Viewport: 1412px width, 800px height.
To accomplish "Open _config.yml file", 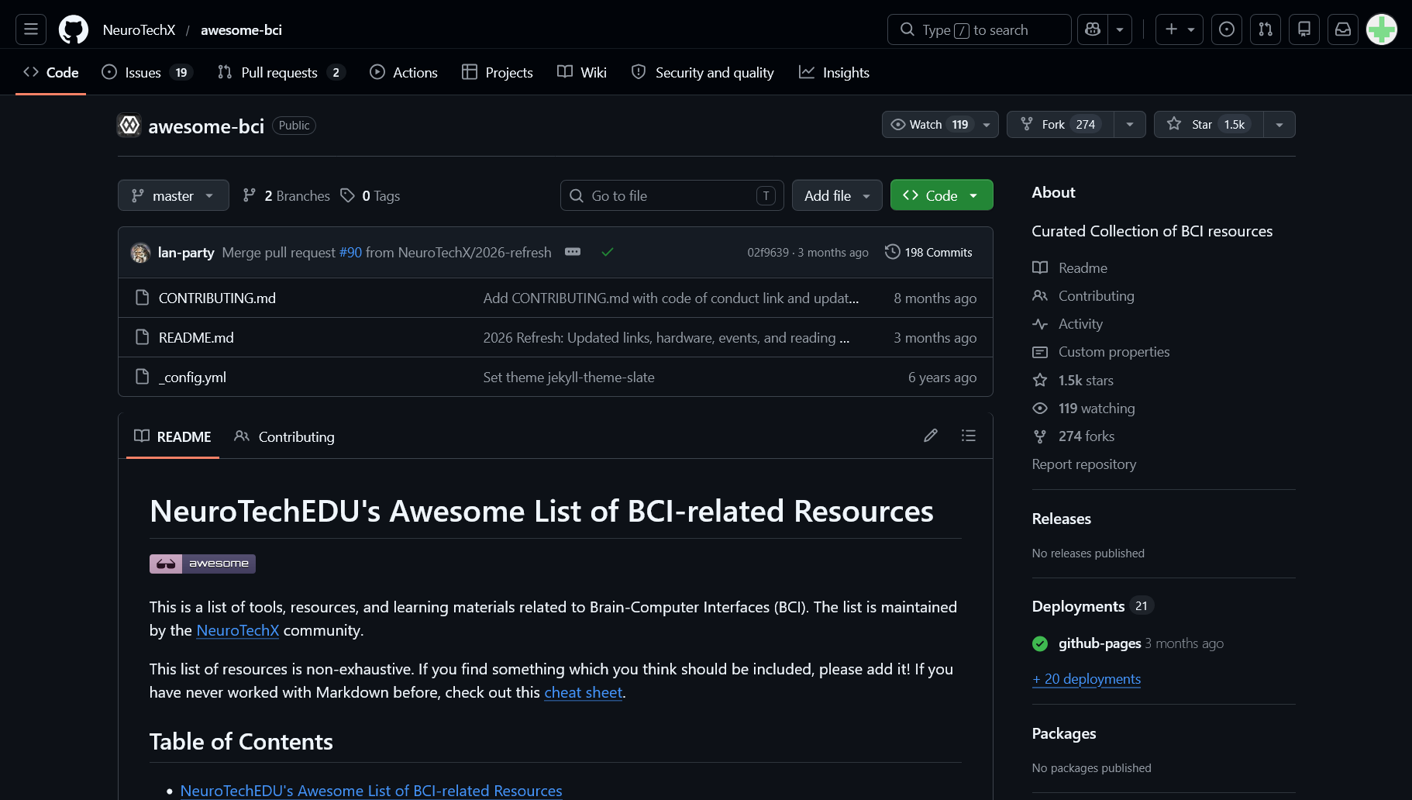I will [192, 377].
